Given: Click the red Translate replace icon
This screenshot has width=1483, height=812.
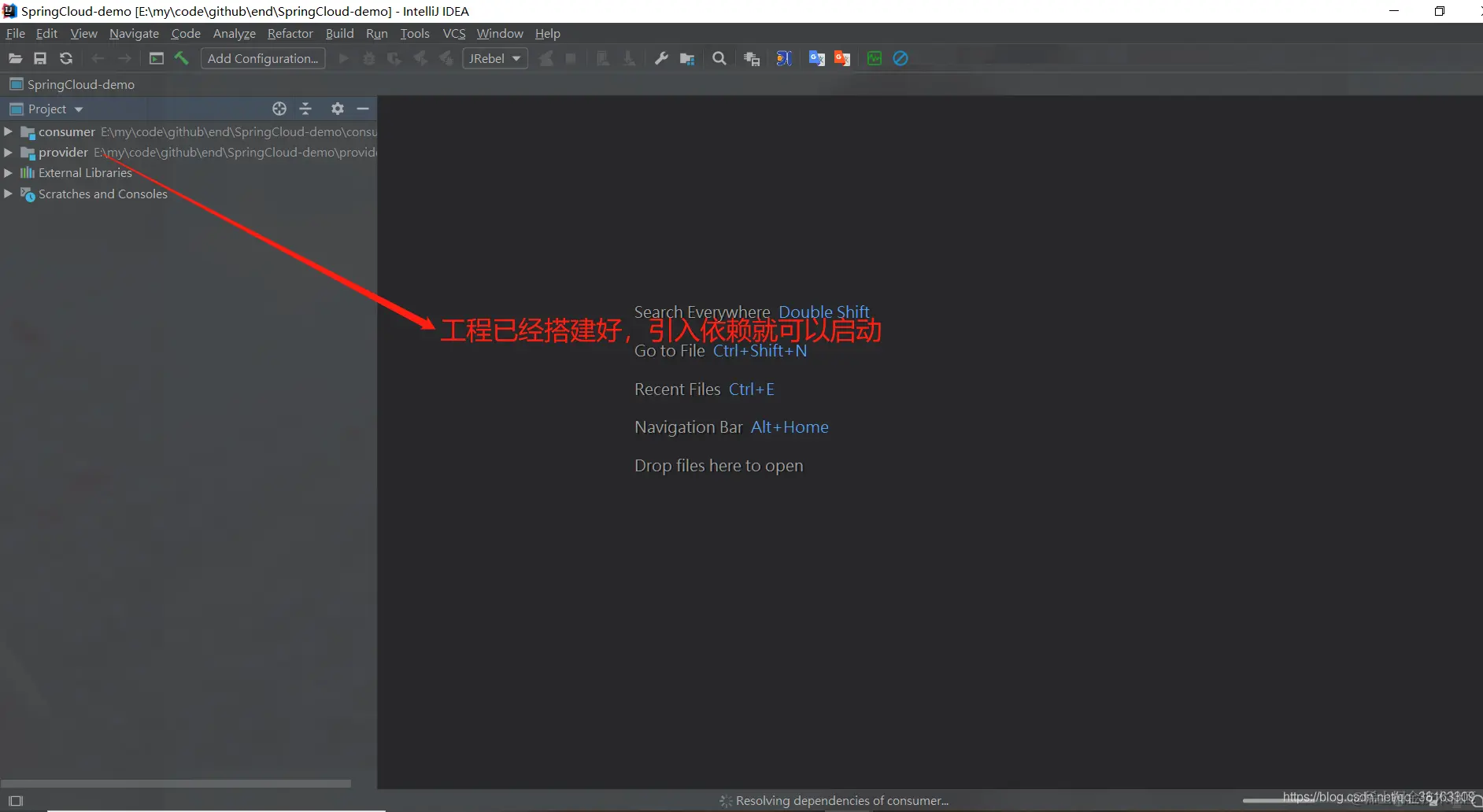Looking at the screenshot, I should (842, 58).
